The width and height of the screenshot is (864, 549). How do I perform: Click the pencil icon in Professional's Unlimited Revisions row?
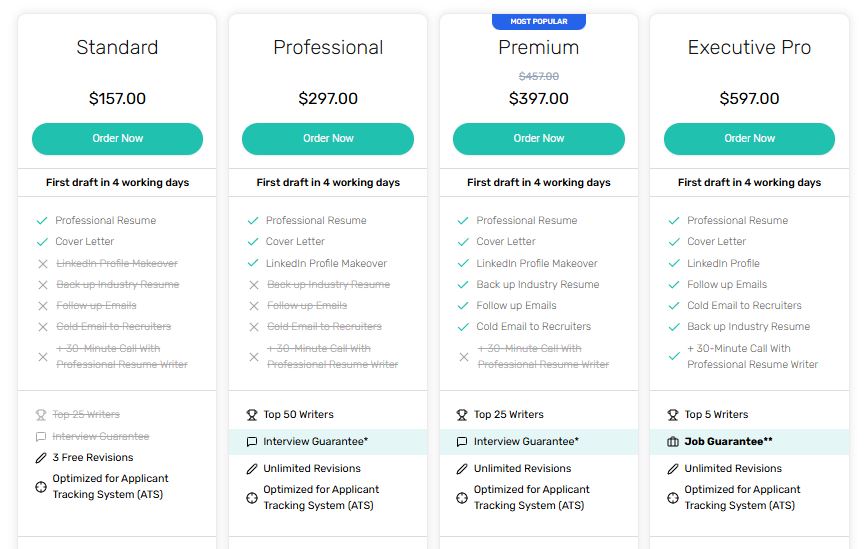252,469
